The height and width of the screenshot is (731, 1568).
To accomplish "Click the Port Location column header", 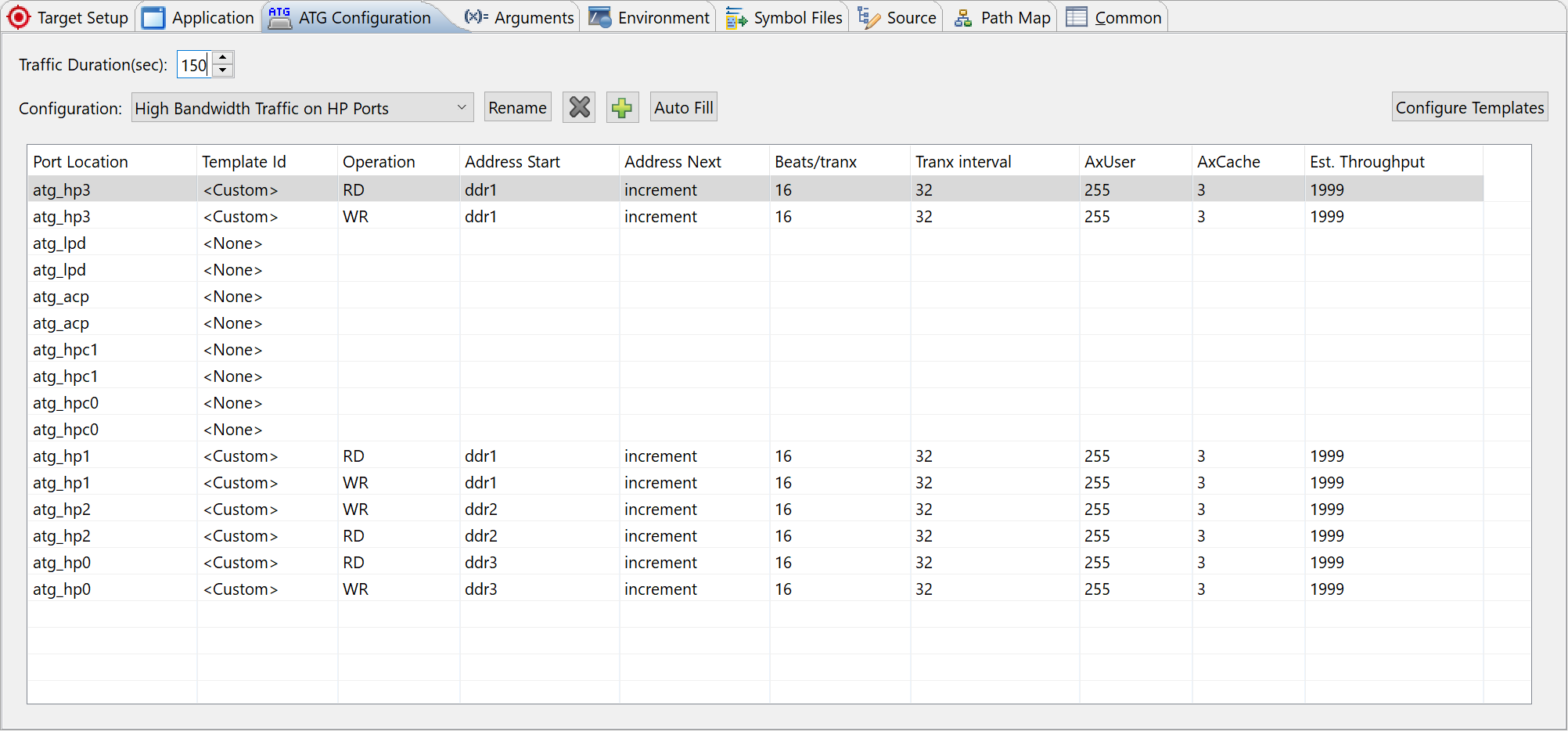I will click(x=81, y=162).
